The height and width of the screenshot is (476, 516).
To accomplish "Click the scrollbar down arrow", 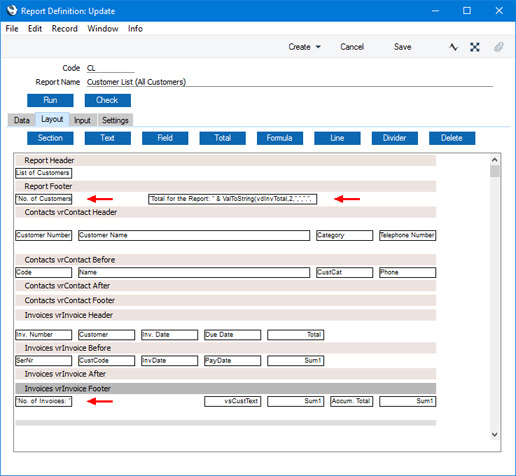I will (x=495, y=434).
